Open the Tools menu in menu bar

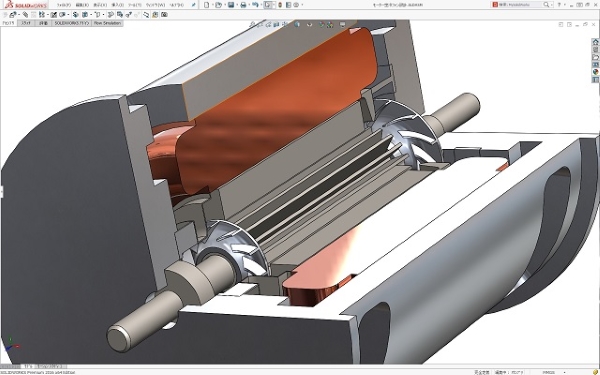[x=135, y=5]
